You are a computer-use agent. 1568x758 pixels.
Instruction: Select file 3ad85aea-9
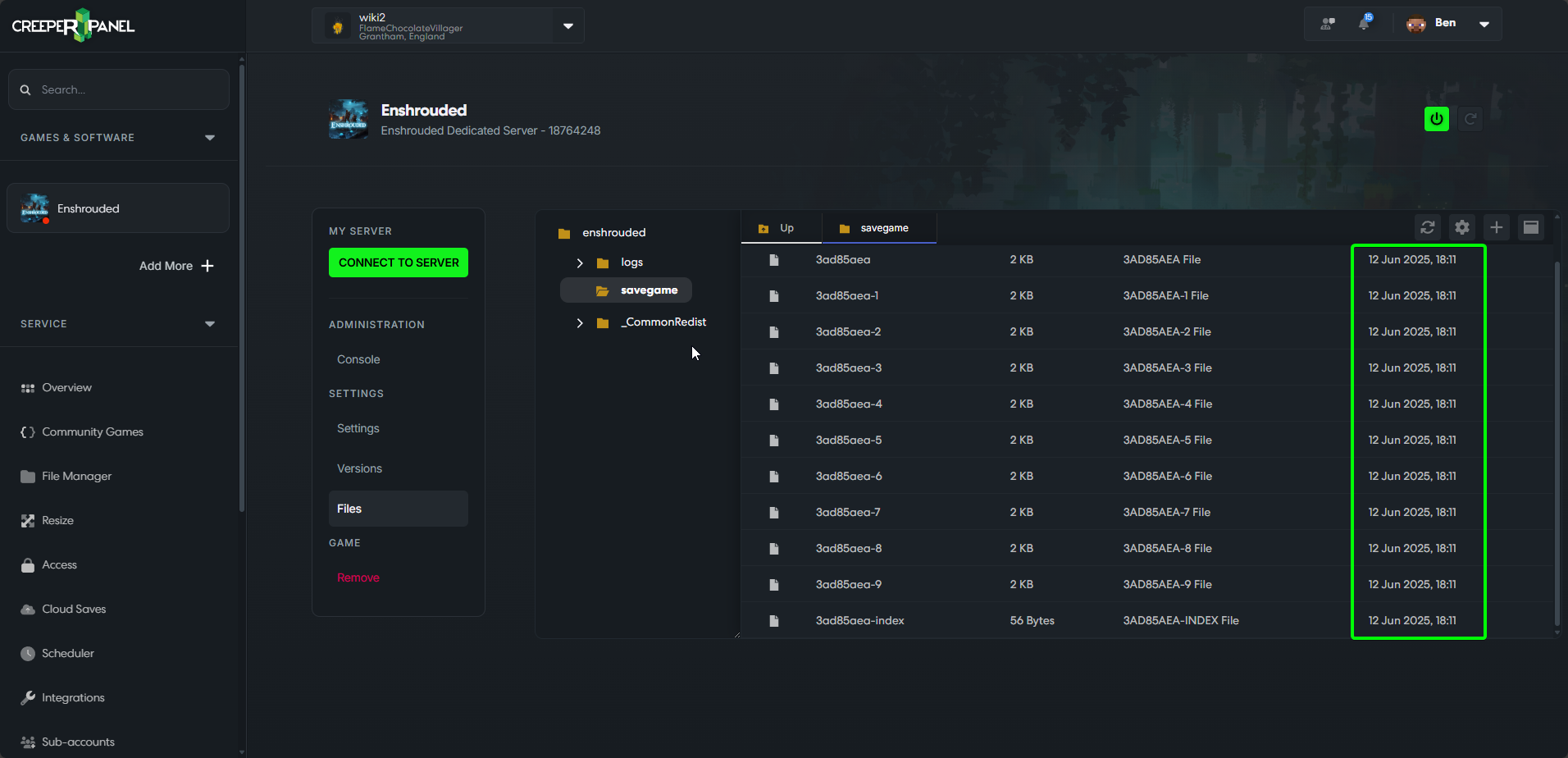coord(848,585)
